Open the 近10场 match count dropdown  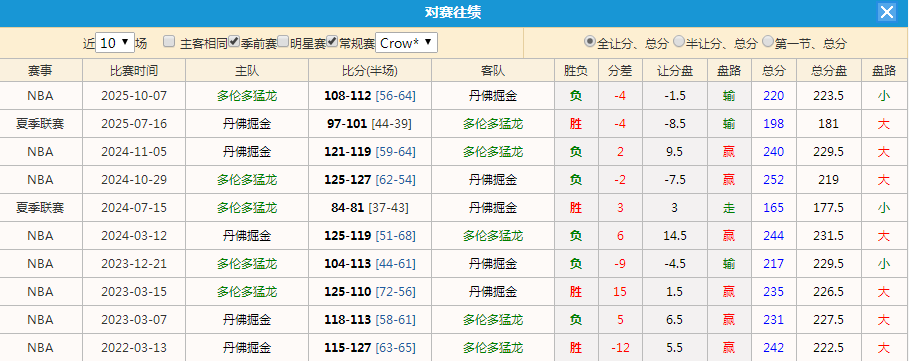(115, 43)
